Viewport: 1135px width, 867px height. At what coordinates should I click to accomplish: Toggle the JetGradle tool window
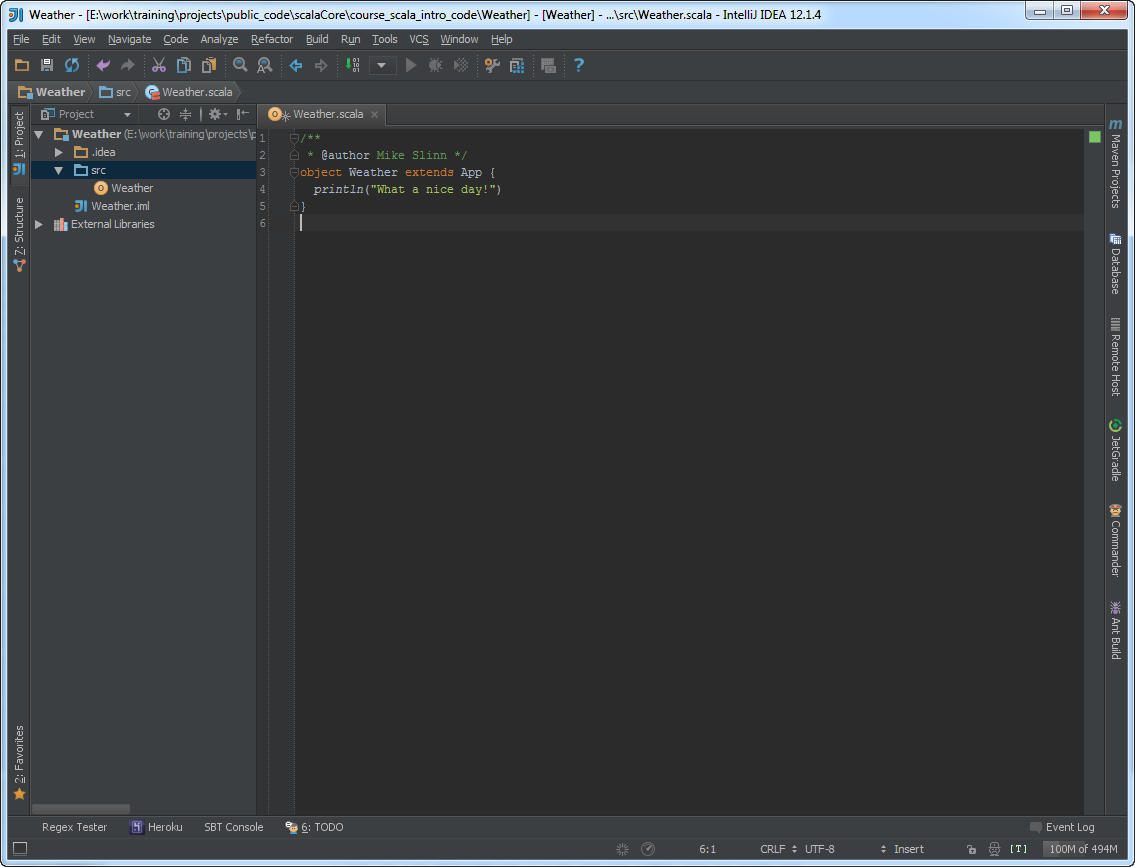(1115, 450)
